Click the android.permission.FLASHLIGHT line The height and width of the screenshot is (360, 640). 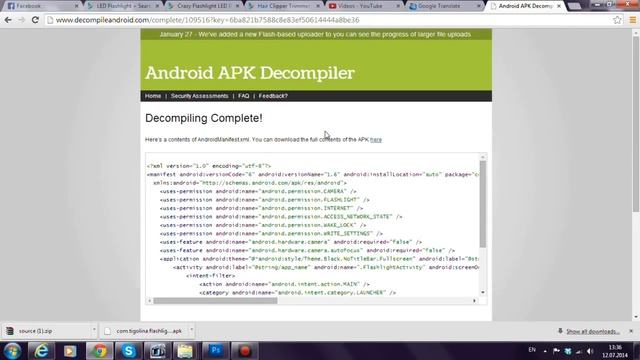pos(264,200)
